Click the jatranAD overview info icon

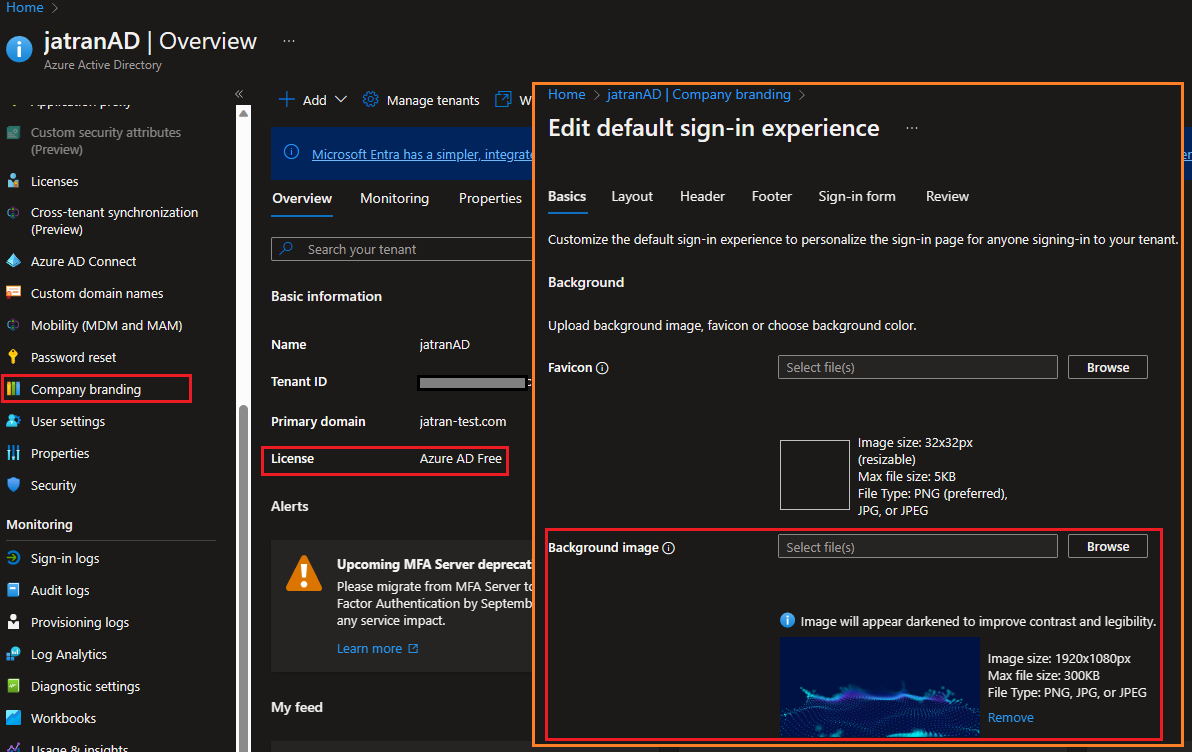point(19,49)
